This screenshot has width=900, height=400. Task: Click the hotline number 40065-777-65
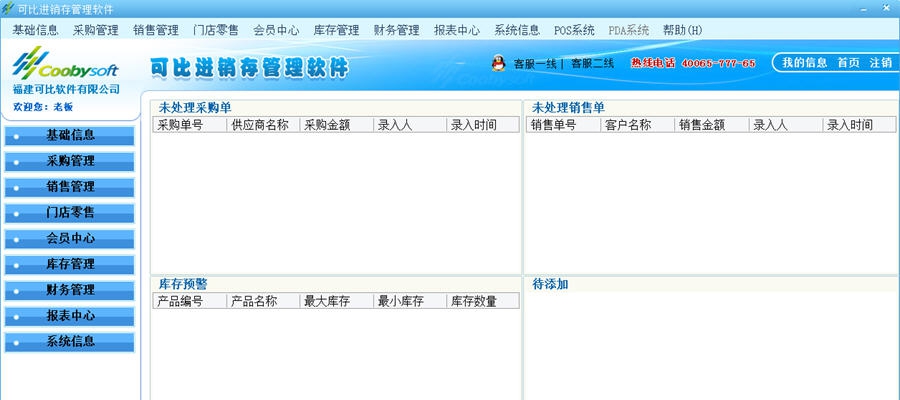click(x=719, y=64)
